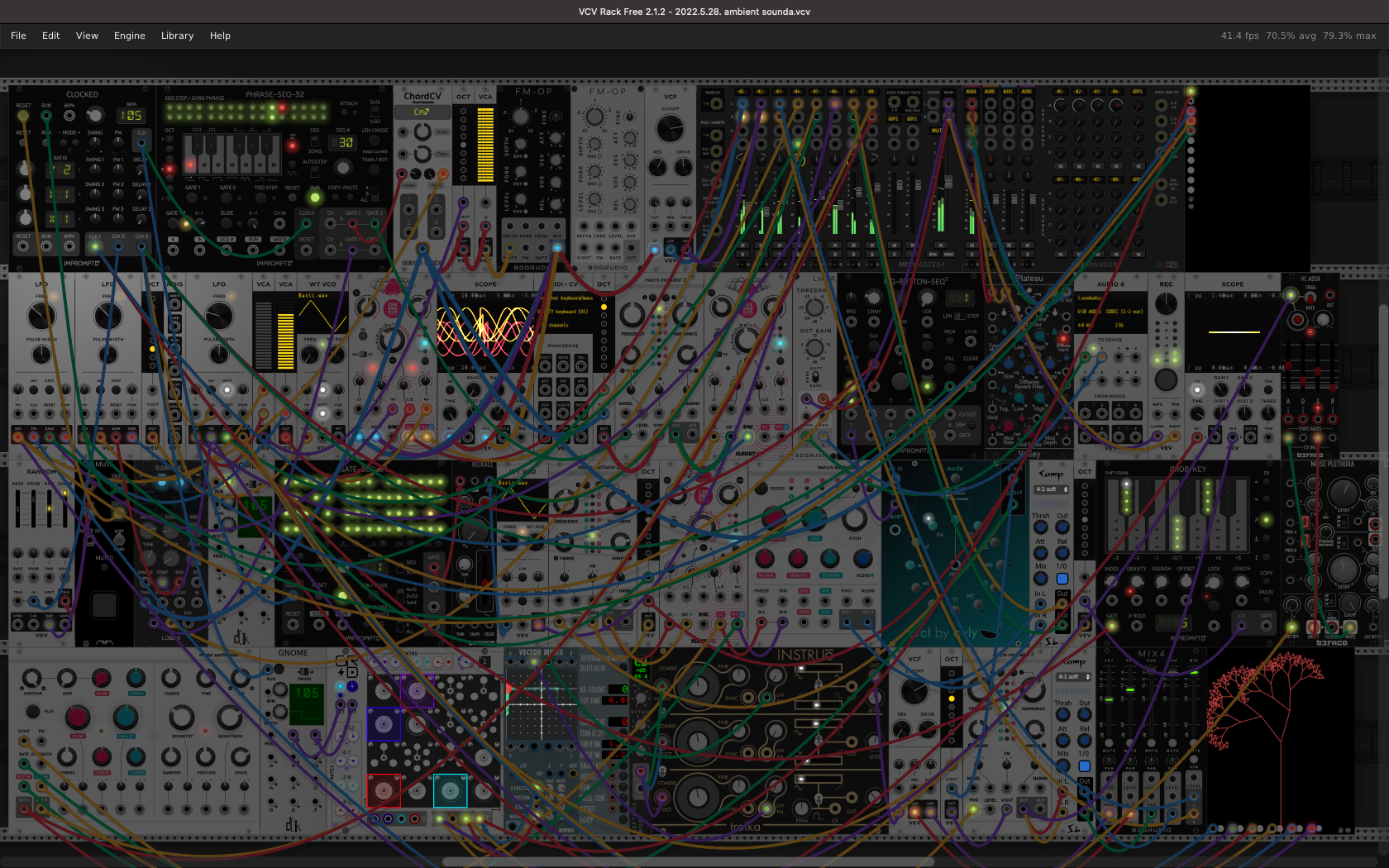Toggle the SOFT/HARD knee switch on LMTR

[x=815, y=377]
